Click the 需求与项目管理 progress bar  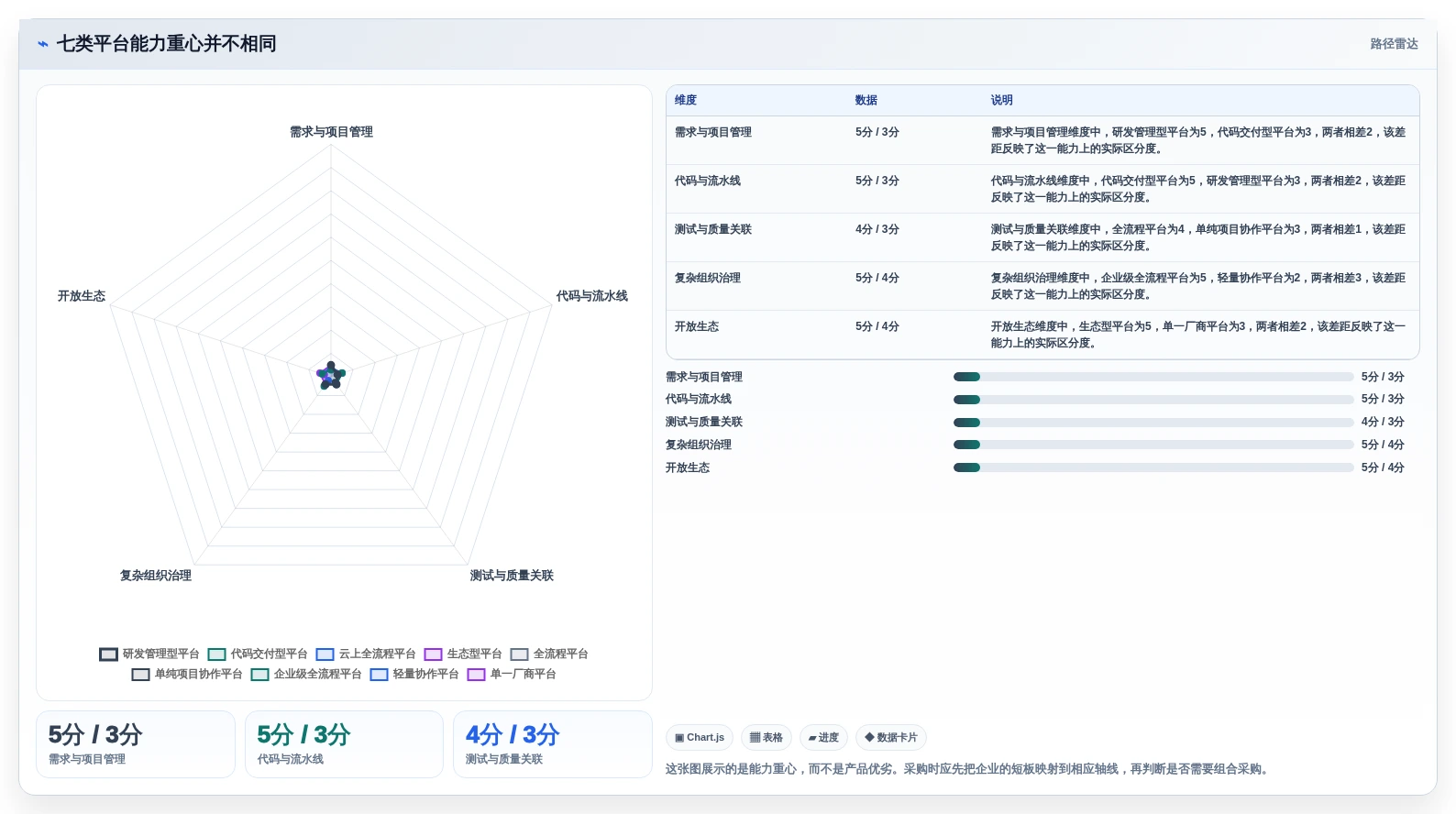click(x=1153, y=377)
